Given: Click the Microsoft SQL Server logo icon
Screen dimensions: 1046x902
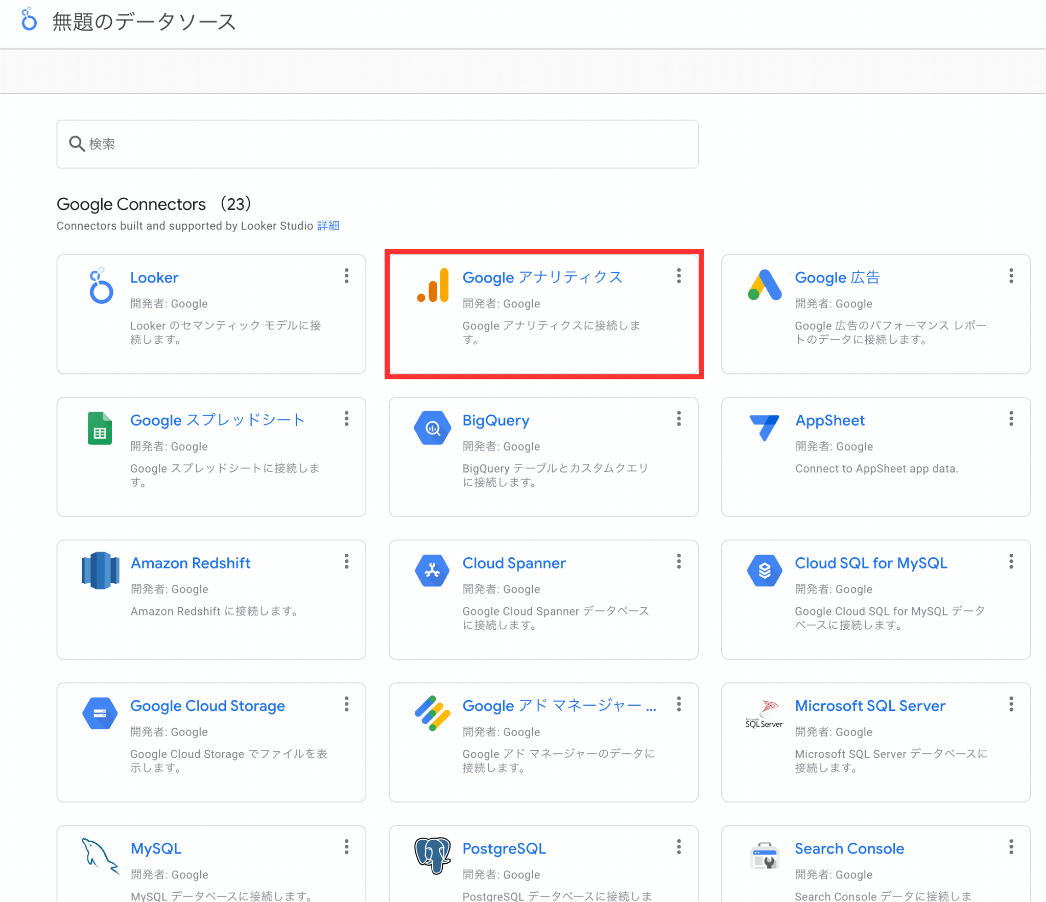Looking at the screenshot, I should (x=764, y=713).
